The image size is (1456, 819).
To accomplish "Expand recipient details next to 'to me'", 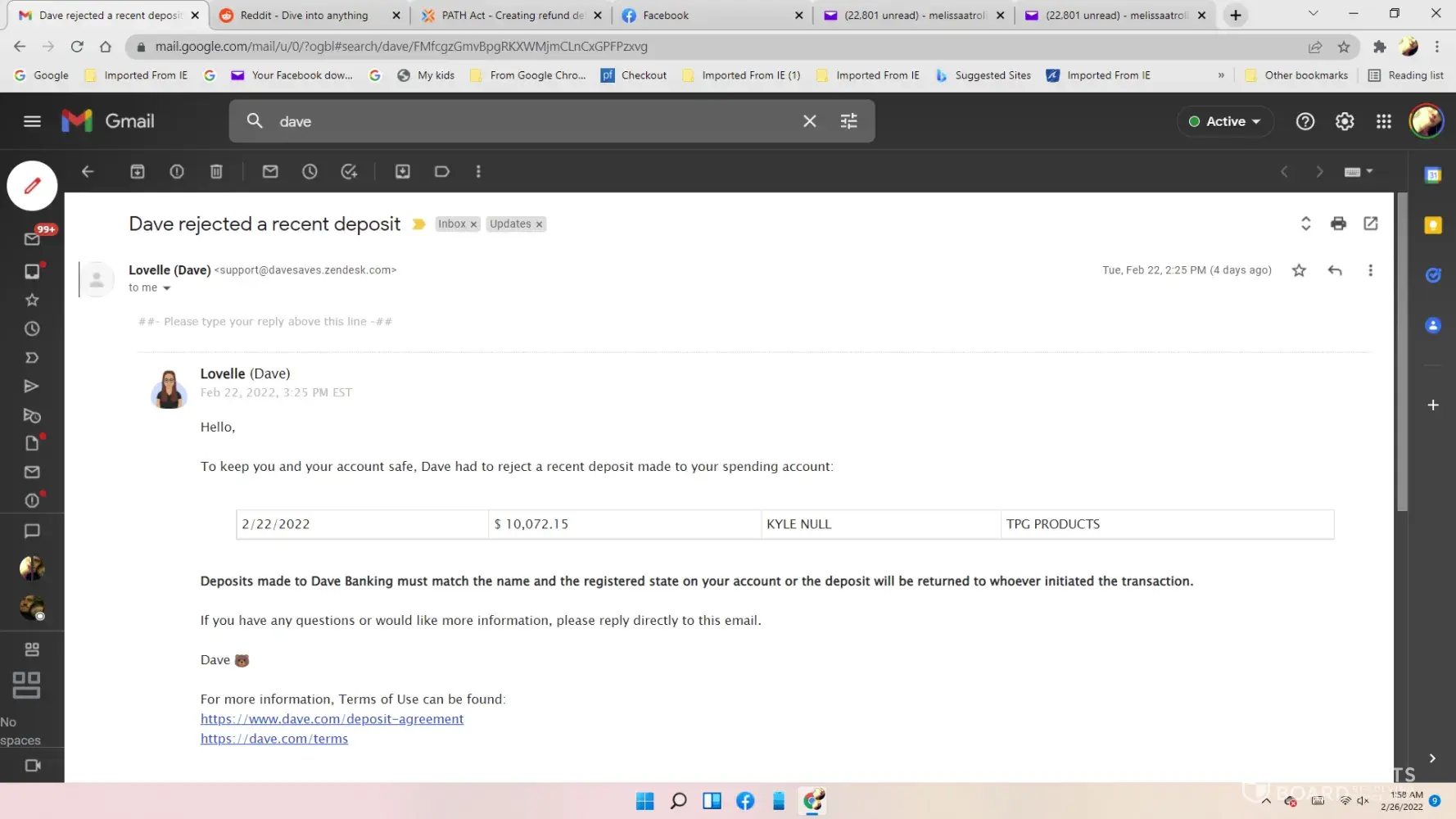I will [166, 288].
